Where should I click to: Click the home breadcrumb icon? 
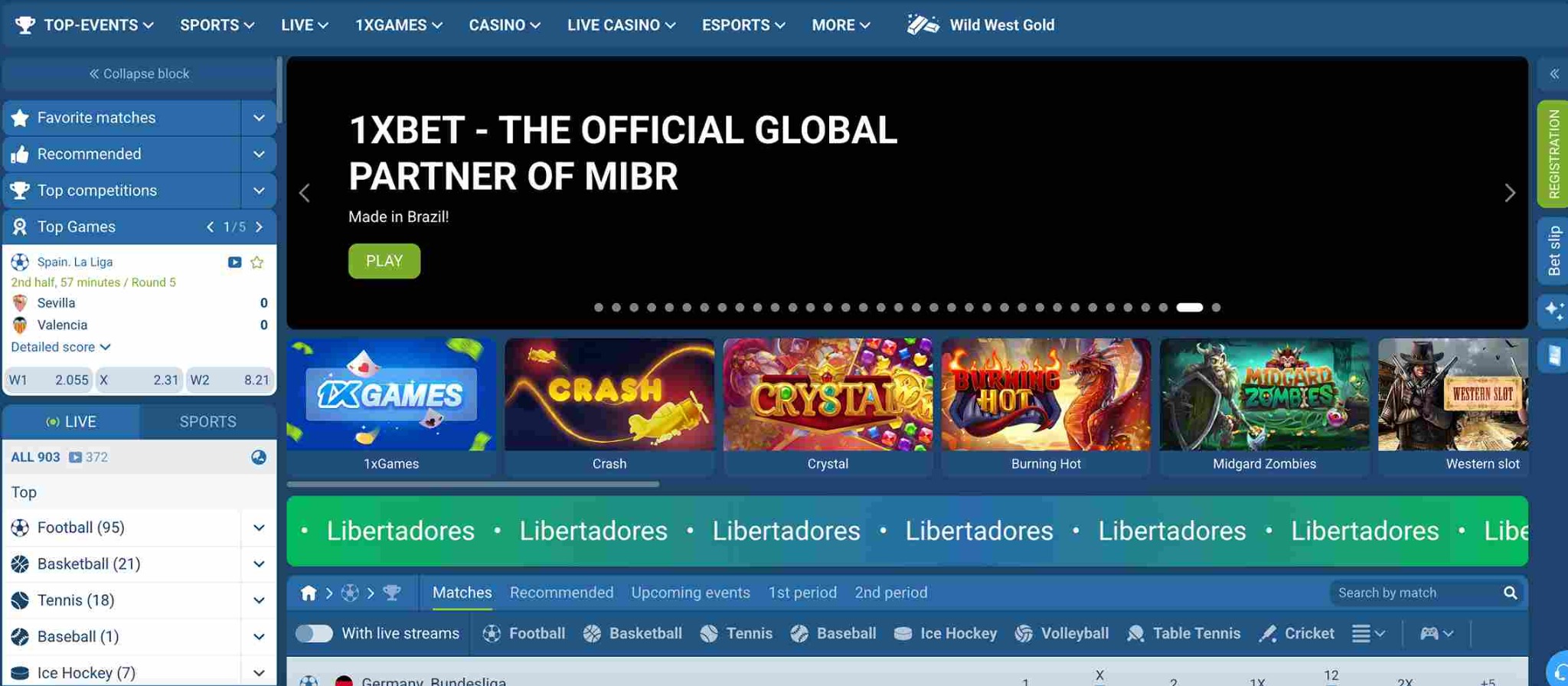click(308, 593)
